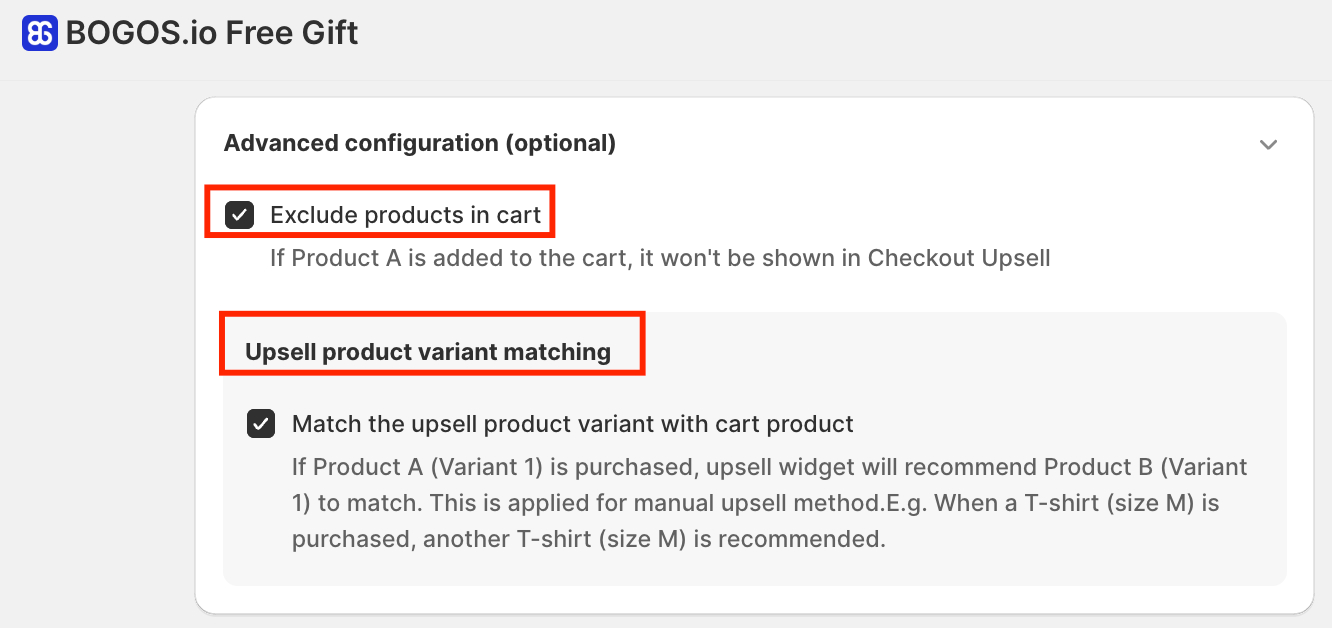Uncheck the Exclude products in cart checkbox
Image resolution: width=1332 pixels, height=628 pixels.
(x=240, y=215)
